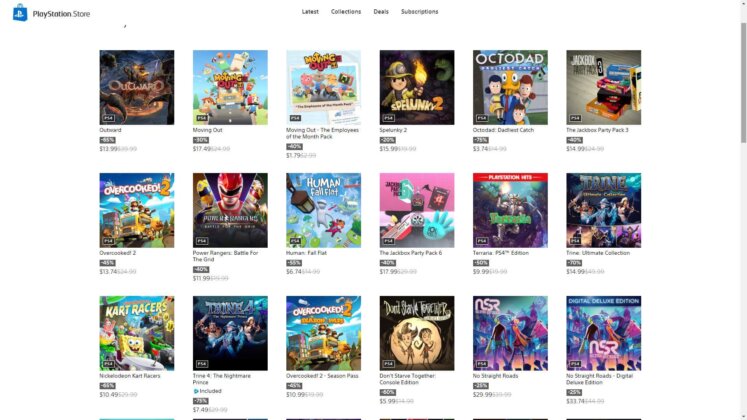Click Trine: Ultimate Collection title link
The height and width of the screenshot is (420, 747).
[598, 253]
